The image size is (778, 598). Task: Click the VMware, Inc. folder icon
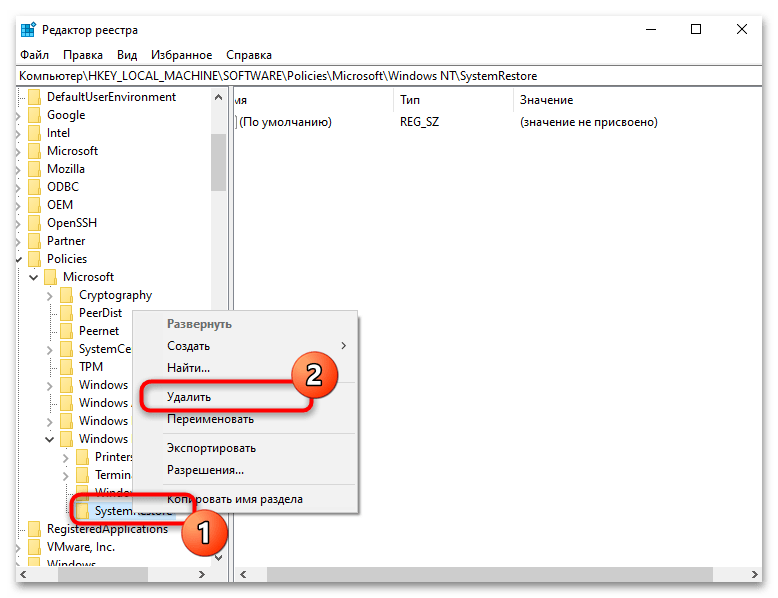(x=34, y=547)
